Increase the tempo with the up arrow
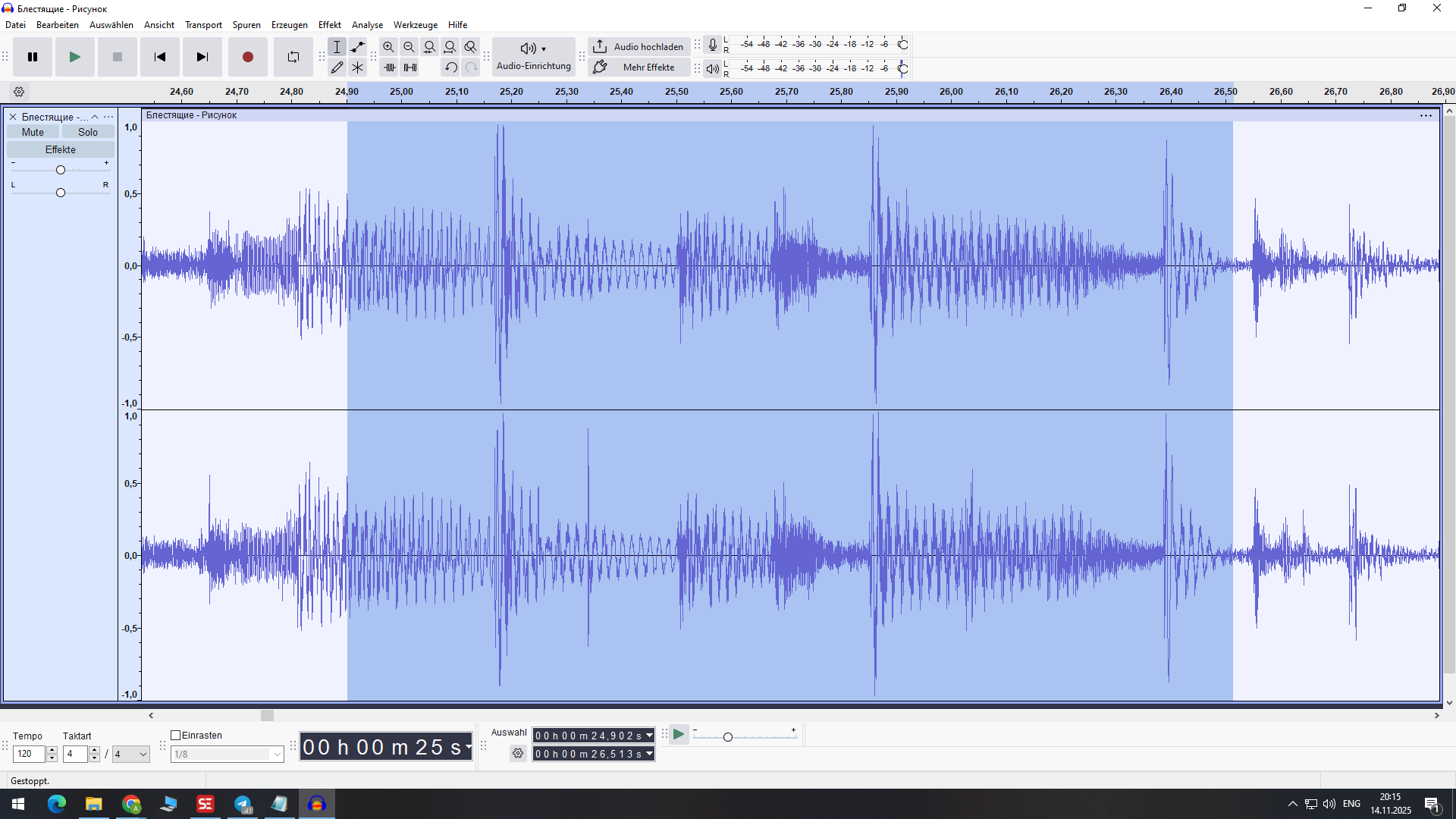The image size is (1456, 819). pyautogui.click(x=52, y=751)
